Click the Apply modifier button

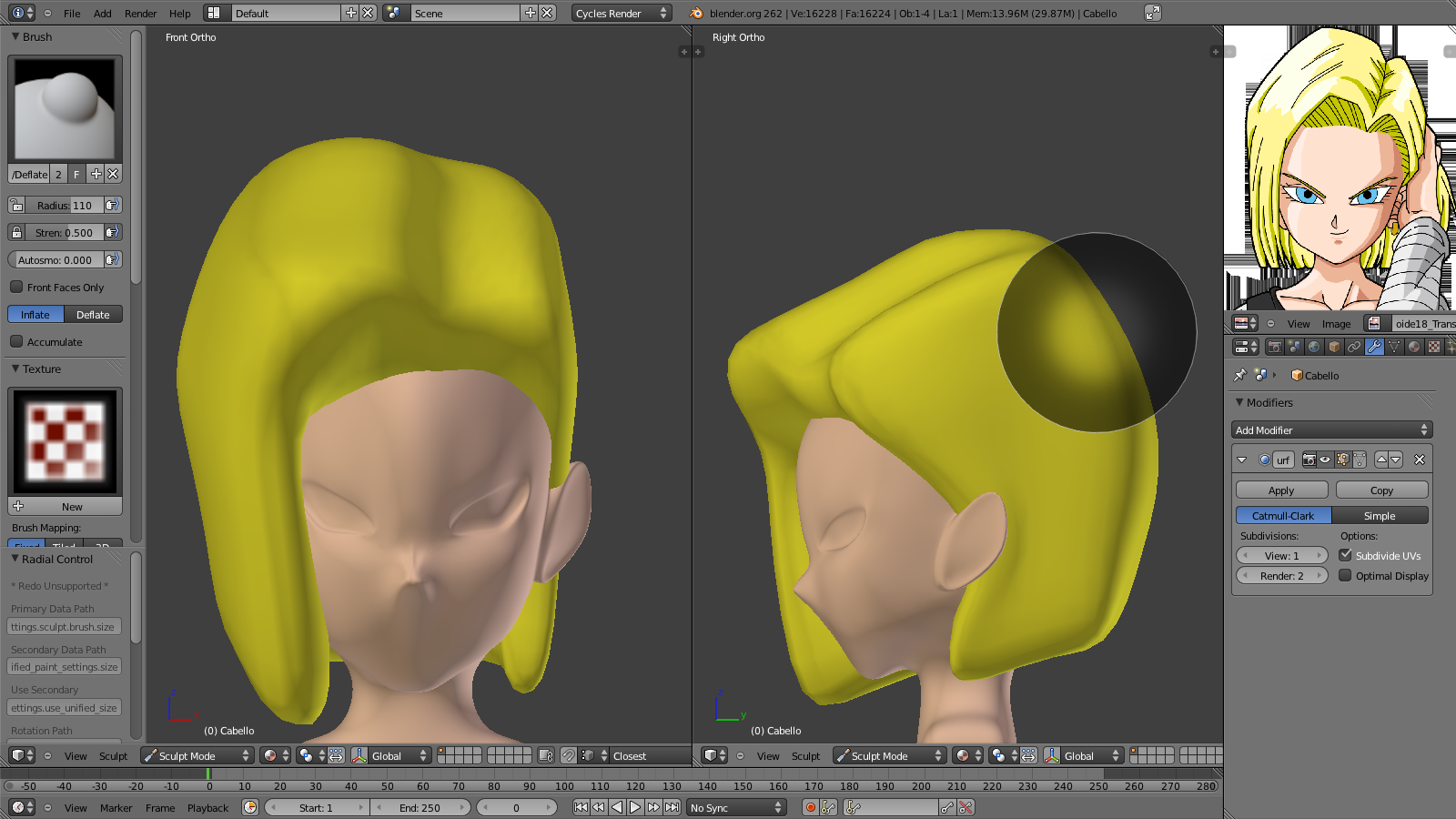pyautogui.click(x=1281, y=490)
